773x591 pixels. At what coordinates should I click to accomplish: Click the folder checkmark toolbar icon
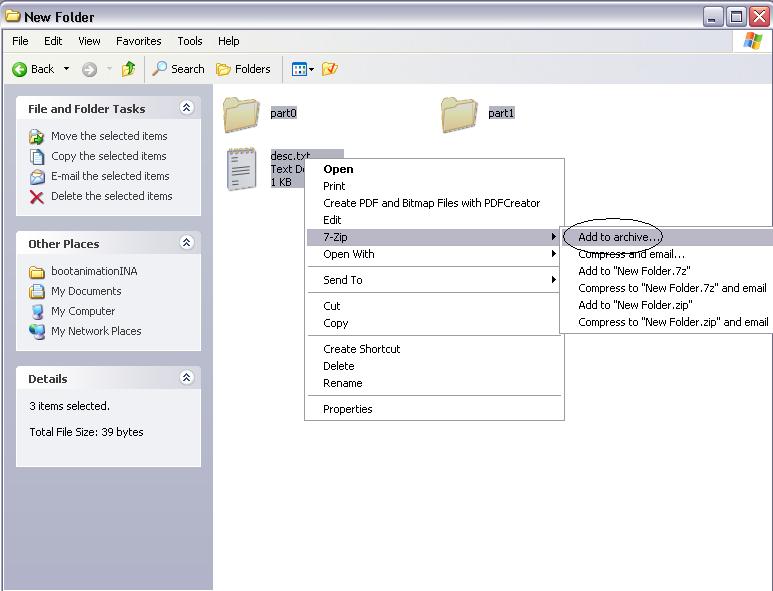pyautogui.click(x=329, y=69)
